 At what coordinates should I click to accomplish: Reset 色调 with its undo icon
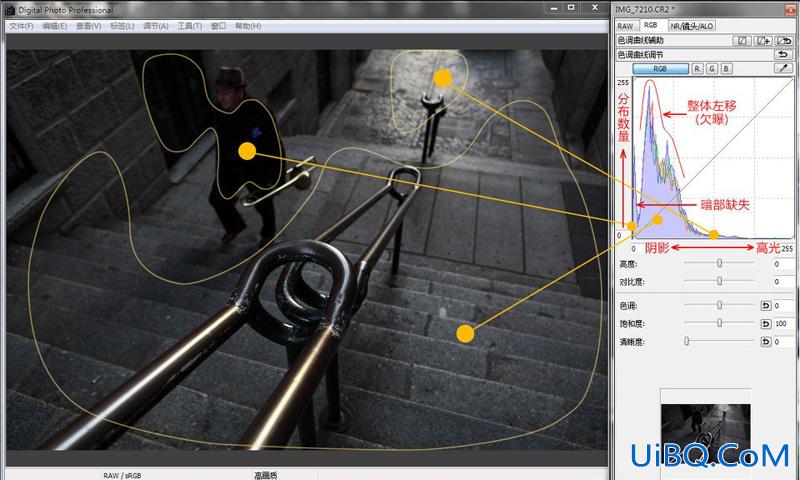point(765,306)
